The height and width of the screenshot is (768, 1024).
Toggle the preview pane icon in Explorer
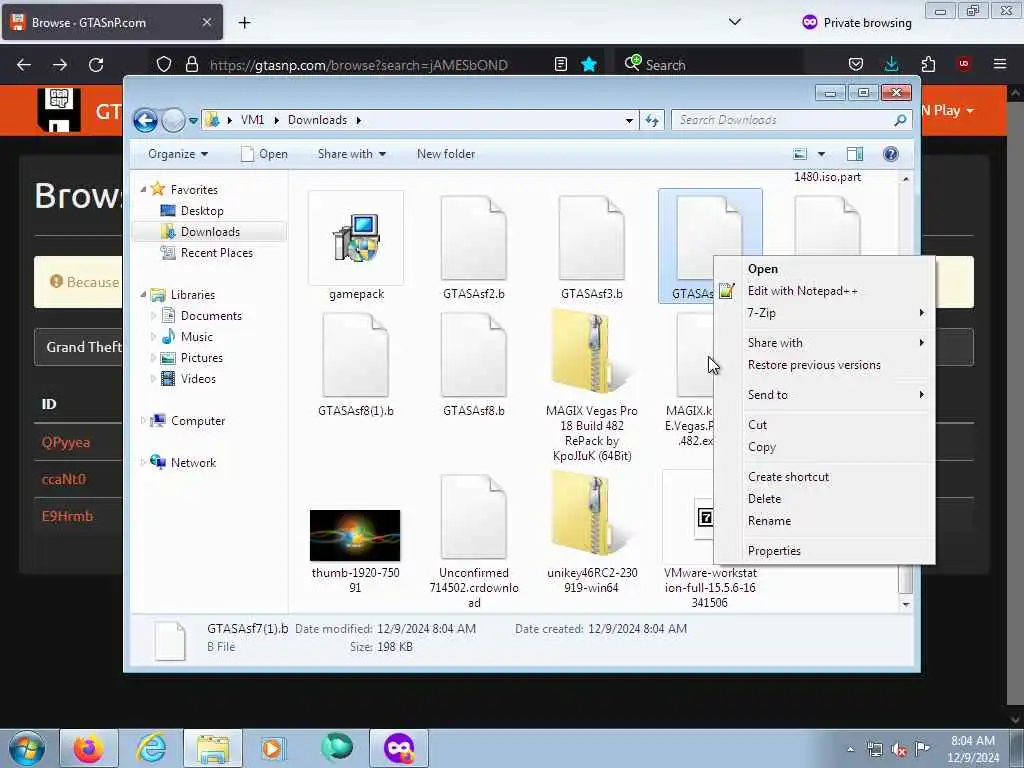pos(854,154)
